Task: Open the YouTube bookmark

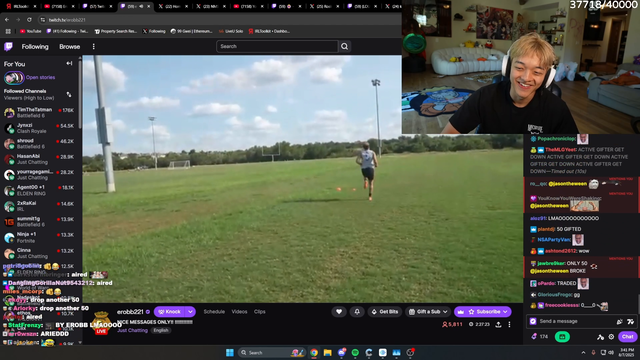Action: click(x=31, y=31)
